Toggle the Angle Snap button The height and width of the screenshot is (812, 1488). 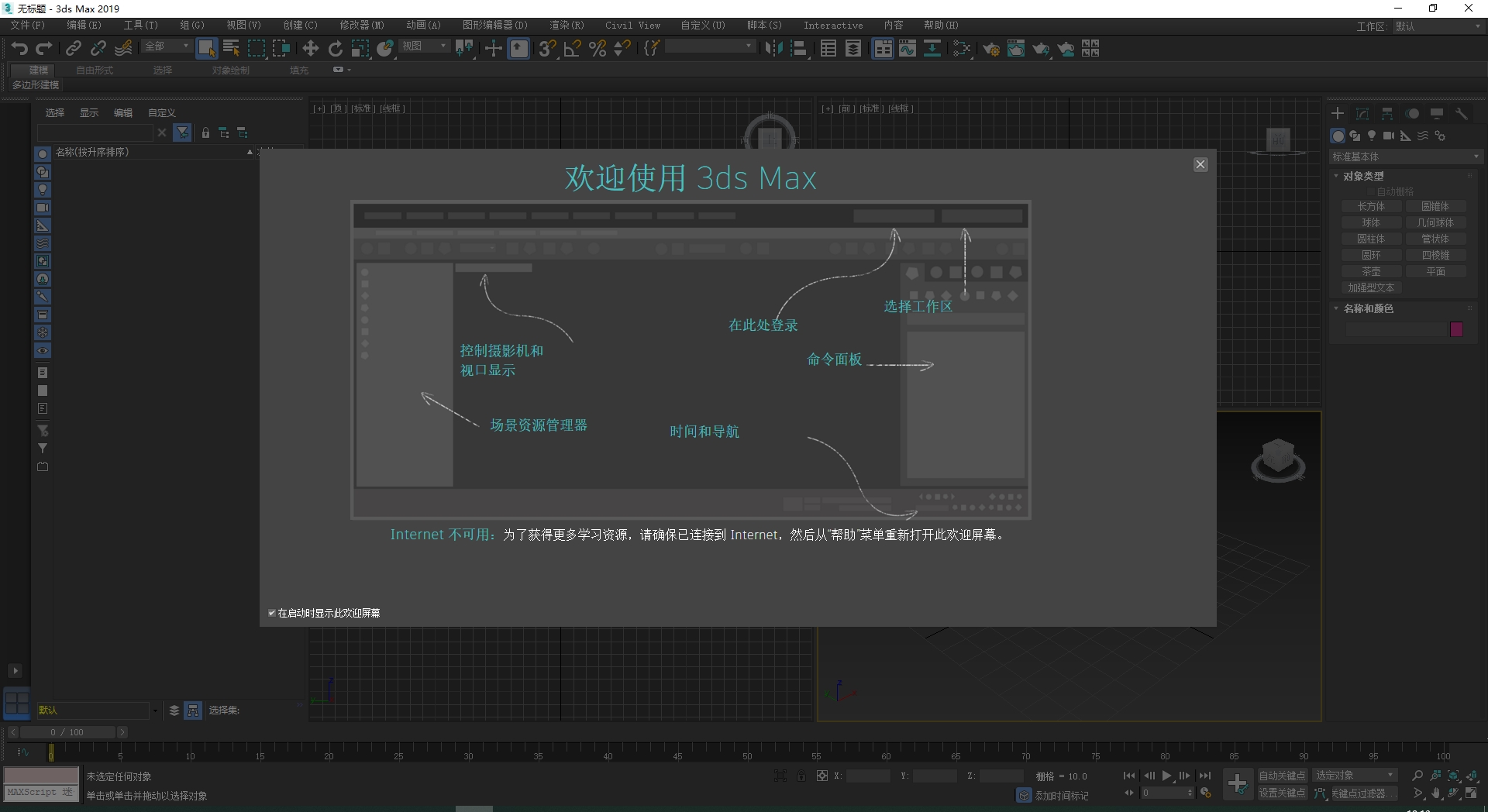(572, 49)
